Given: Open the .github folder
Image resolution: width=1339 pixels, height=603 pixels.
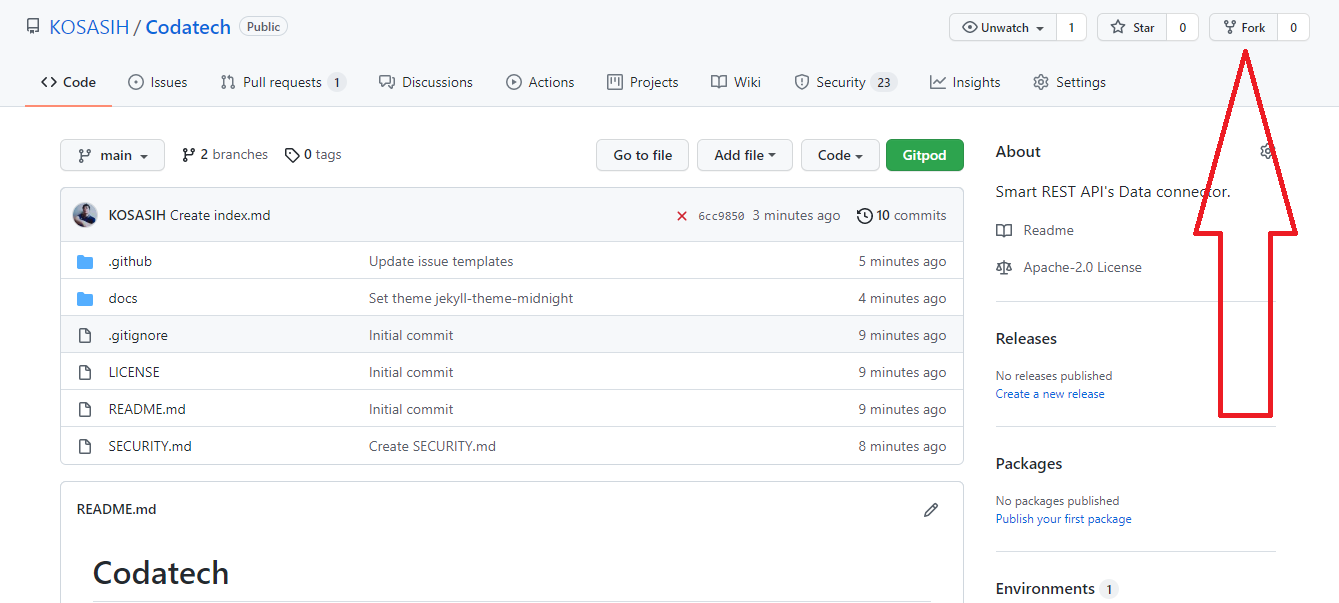Looking at the screenshot, I should point(130,261).
